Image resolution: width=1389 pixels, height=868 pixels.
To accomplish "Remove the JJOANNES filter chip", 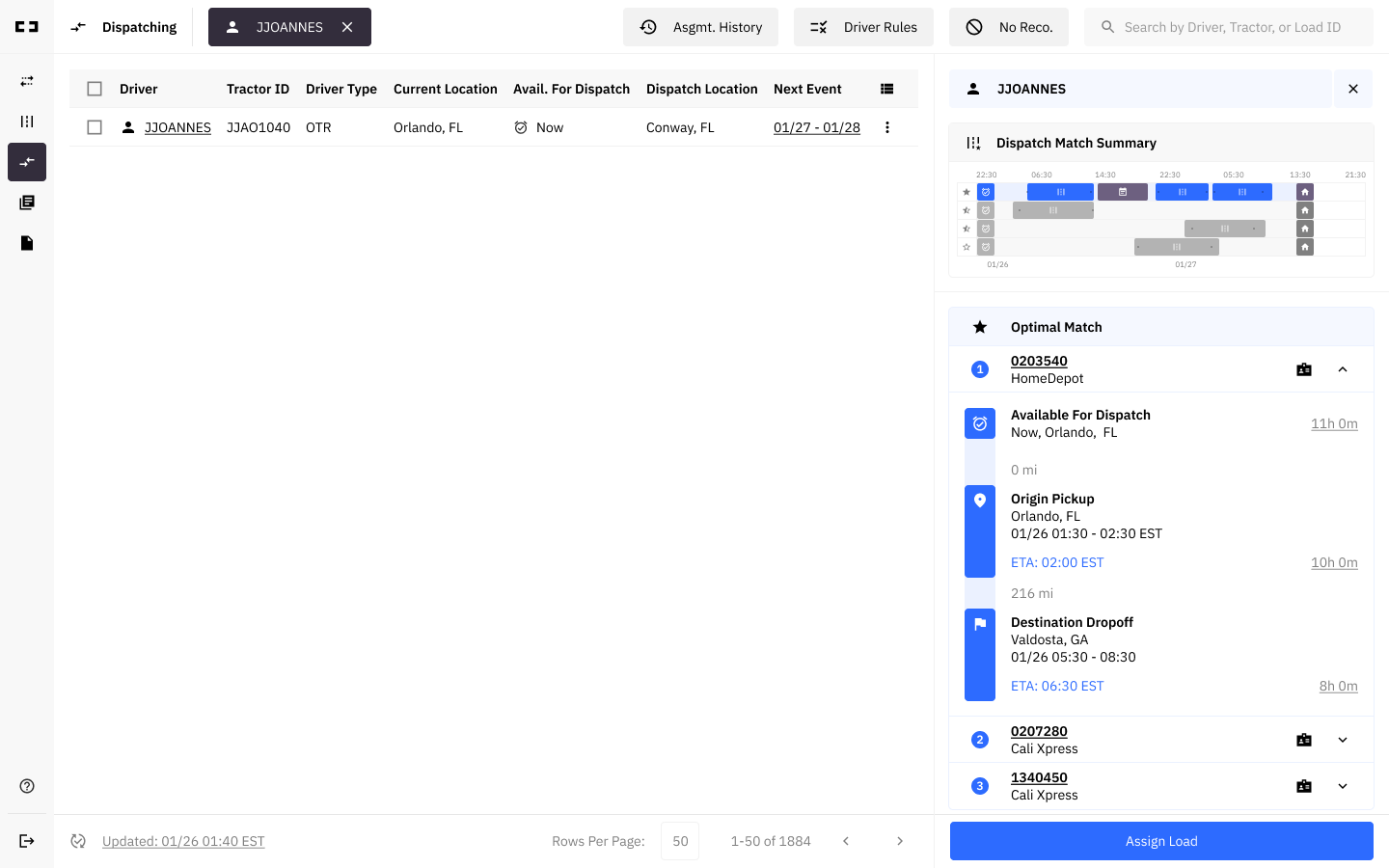I will point(347,27).
